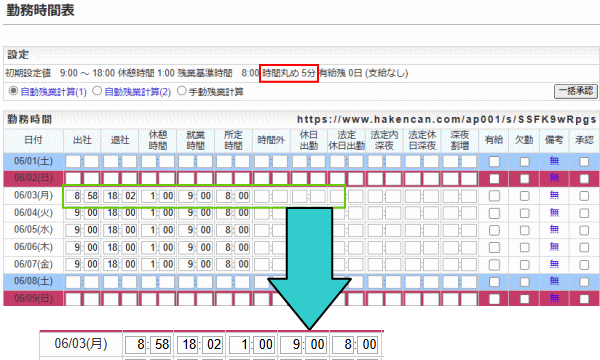Select the 自動残業計算(2) radio button

click(97, 91)
